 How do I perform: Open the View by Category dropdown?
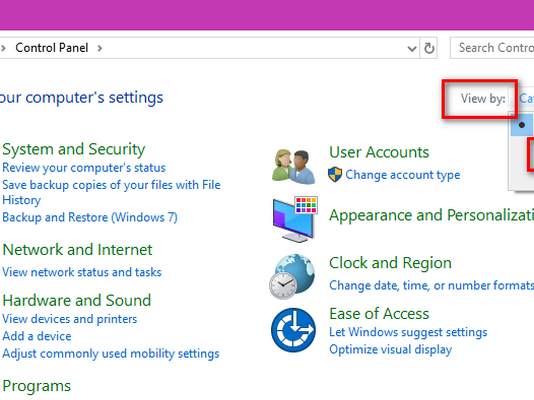tap(526, 98)
